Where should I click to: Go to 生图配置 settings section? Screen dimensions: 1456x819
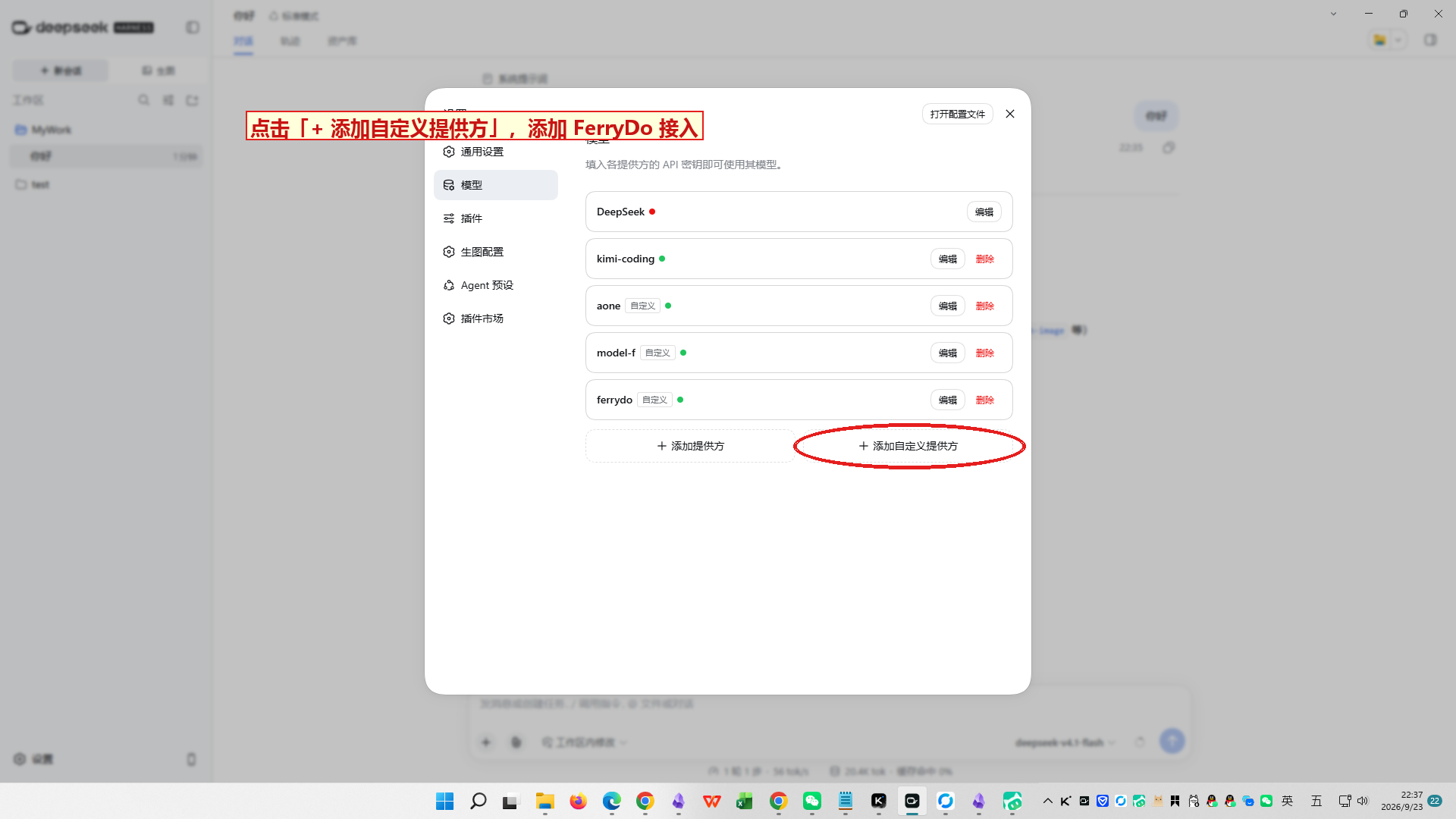coord(495,252)
